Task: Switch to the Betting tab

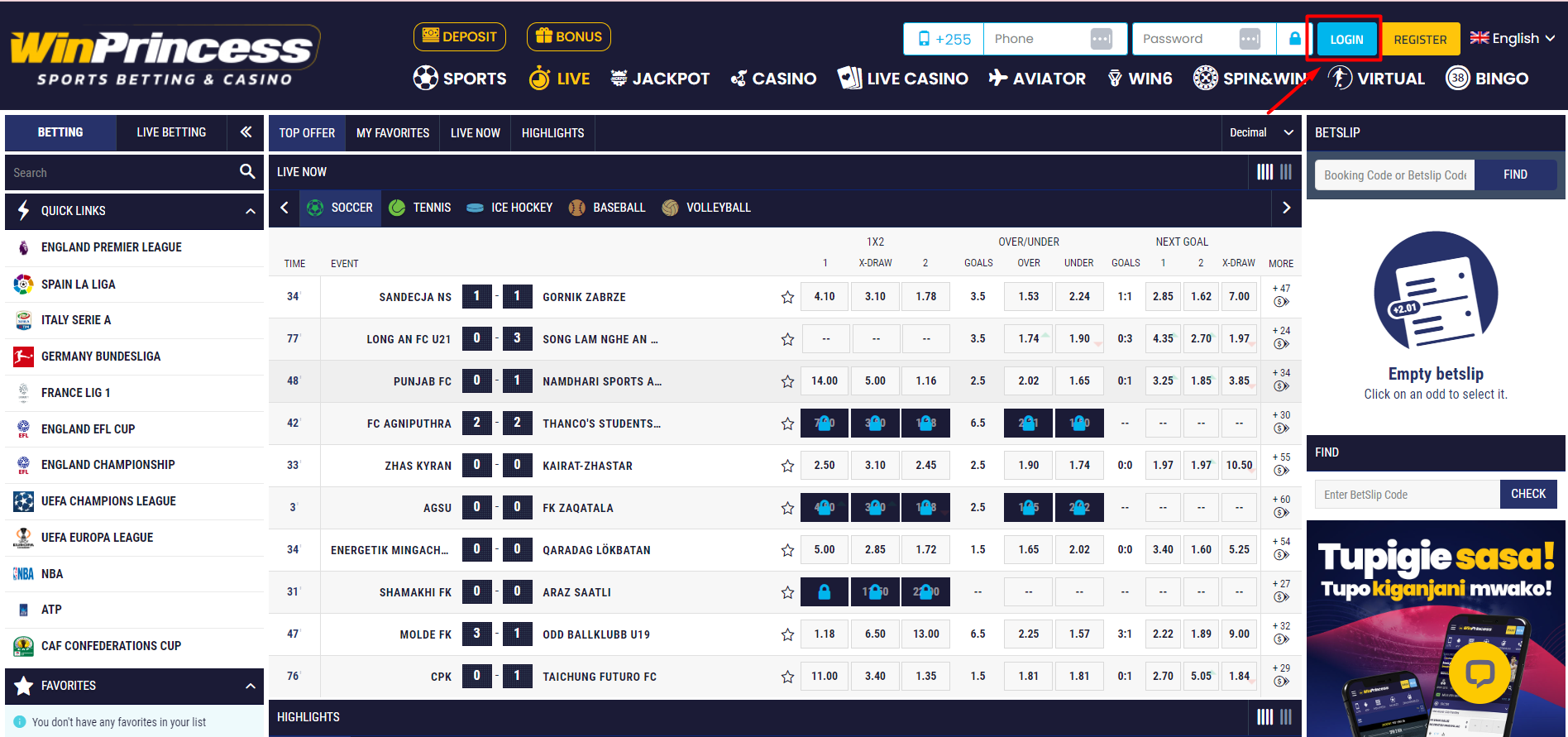Action: (x=60, y=132)
